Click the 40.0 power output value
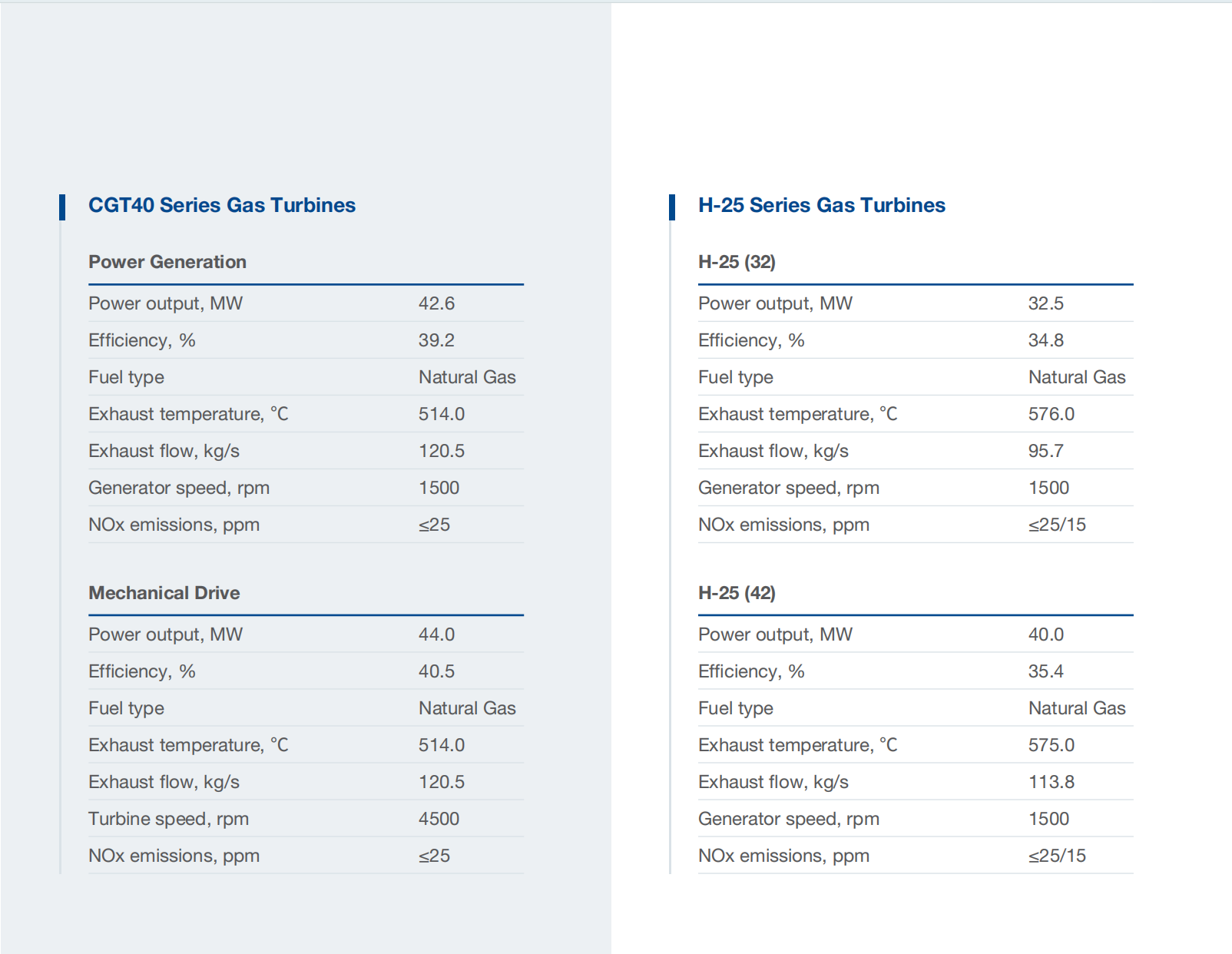 tap(1046, 634)
